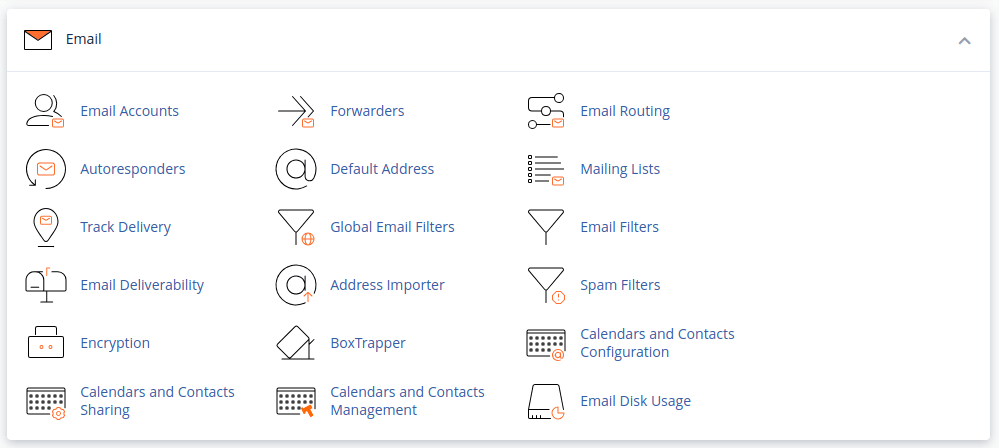This screenshot has width=999, height=448.
Task: Click the Forwarders arrow icon
Action: point(295,111)
